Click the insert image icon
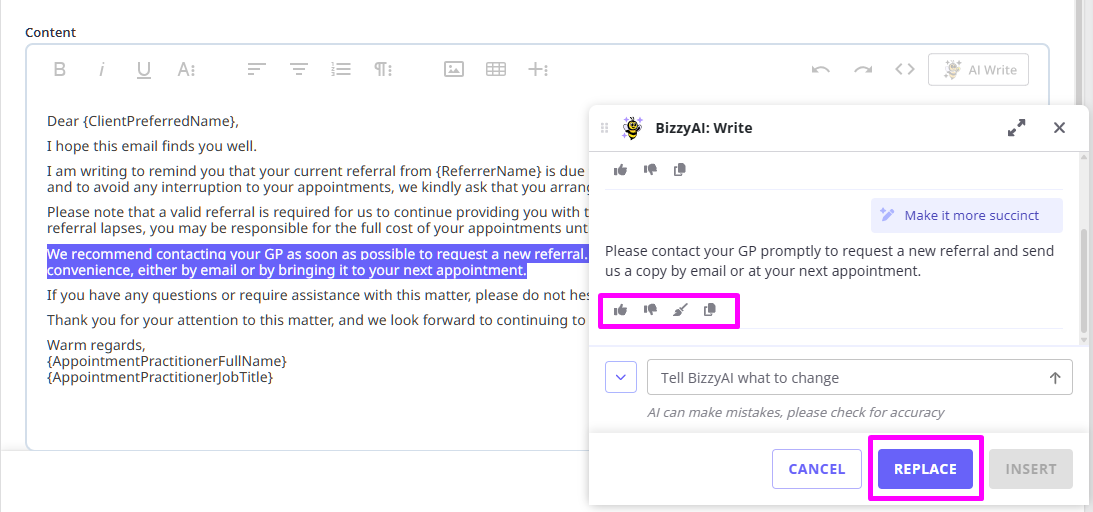This screenshot has width=1093, height=512. tap(454, 69)
